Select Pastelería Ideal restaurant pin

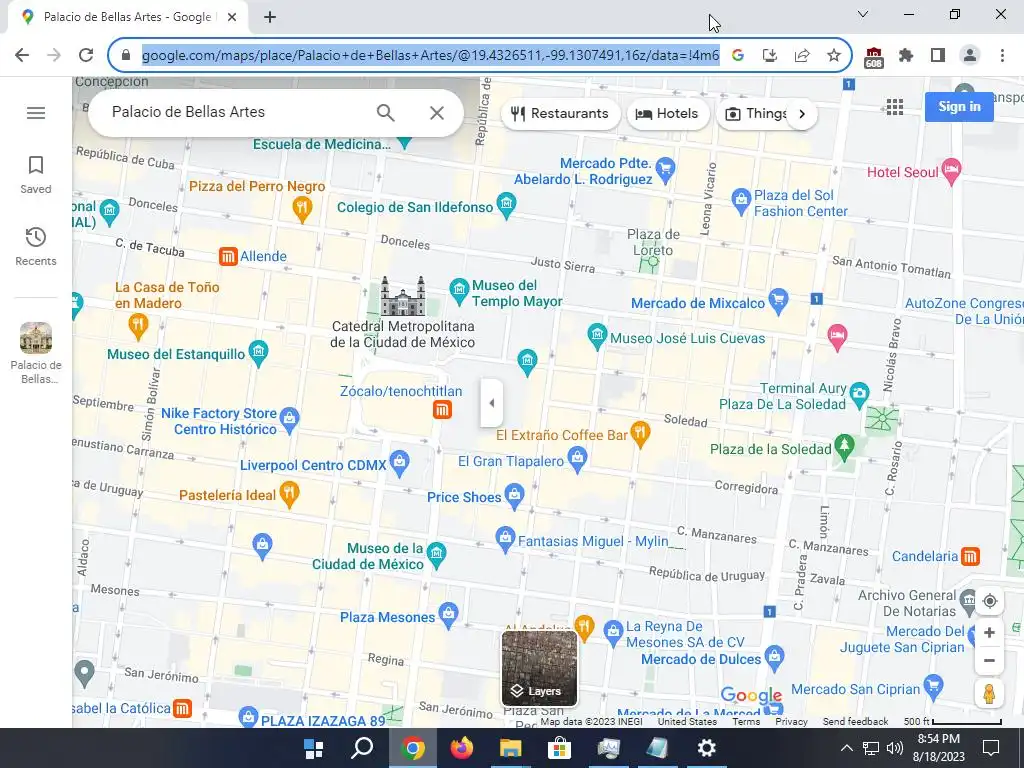click(x=289, y=495)
